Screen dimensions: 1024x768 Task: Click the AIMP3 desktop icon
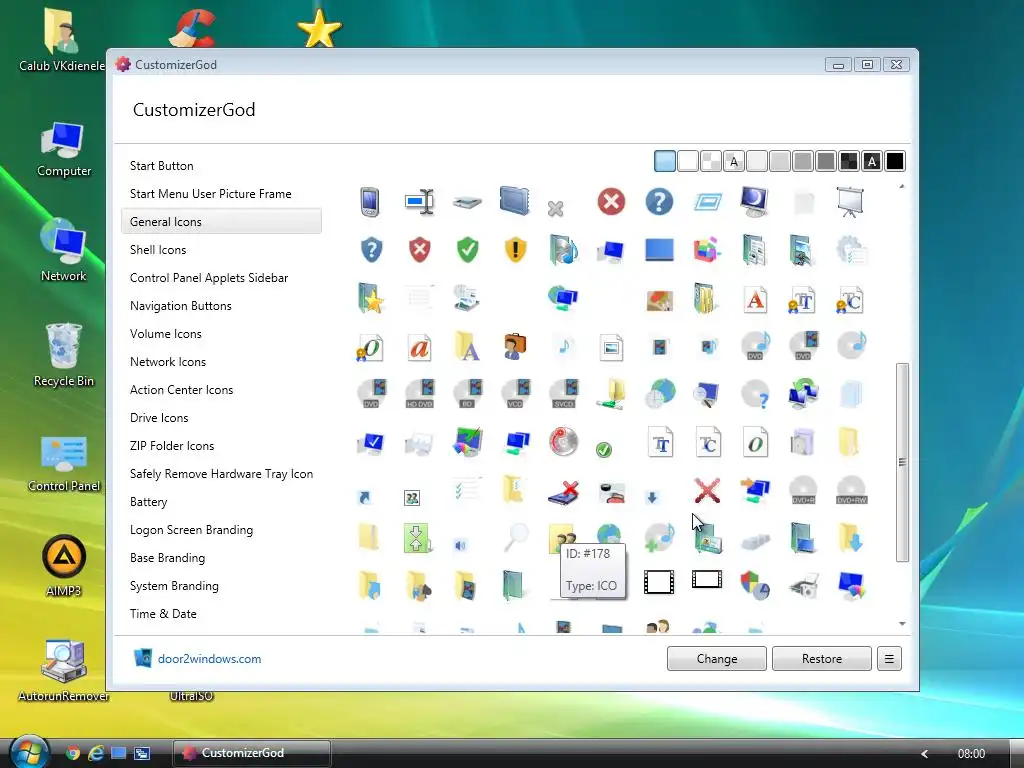[x=63, y=566]
